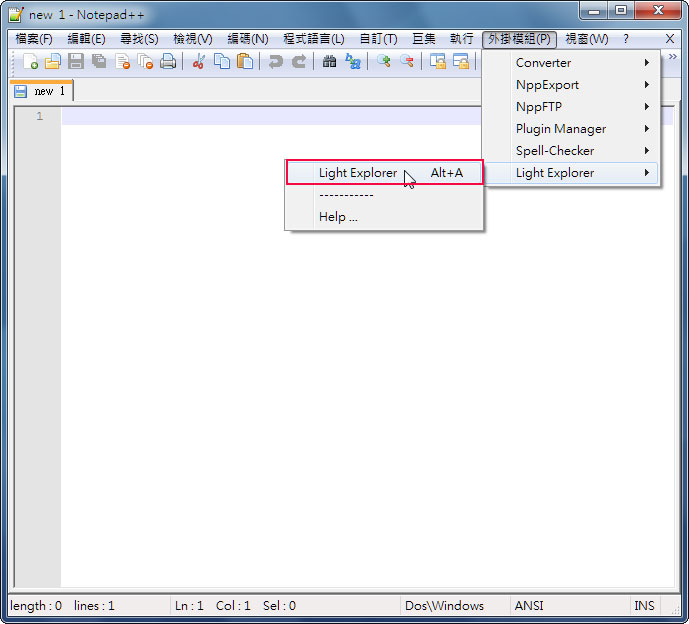Click the Redo arrow icon
The width and height of the screenshot is (689, 624).
click(299, 61)
